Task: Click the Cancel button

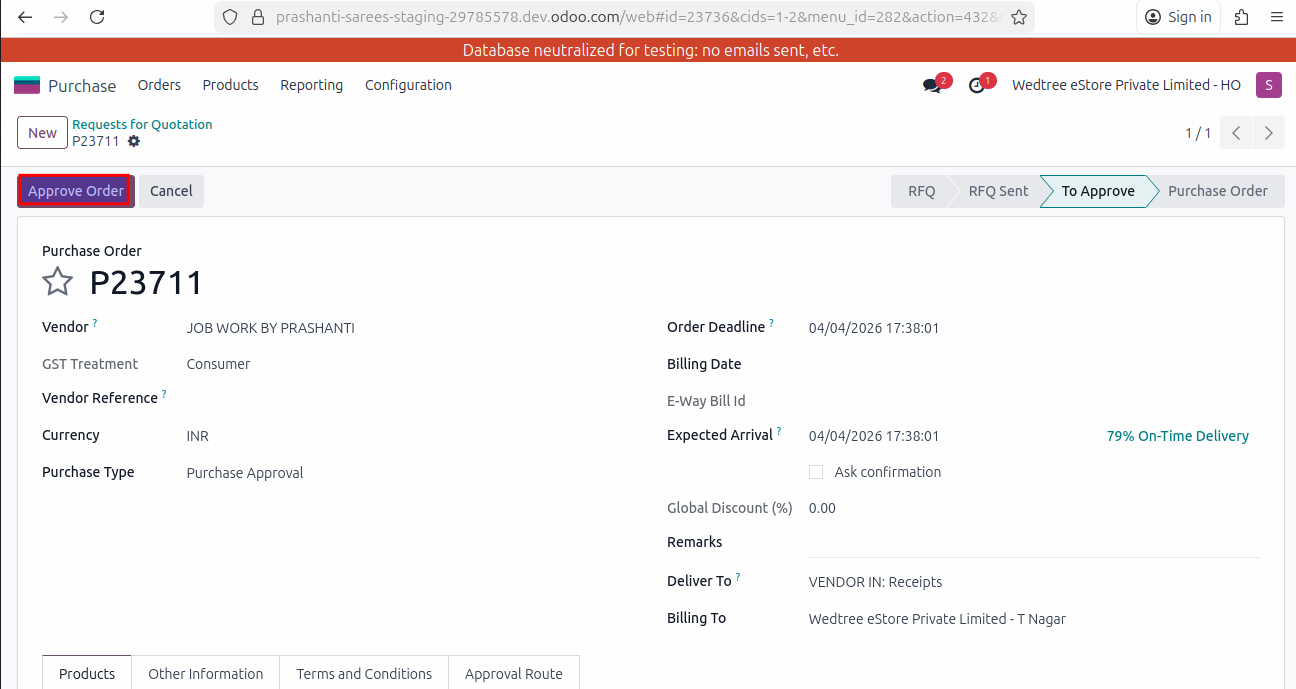Action: 171,191
